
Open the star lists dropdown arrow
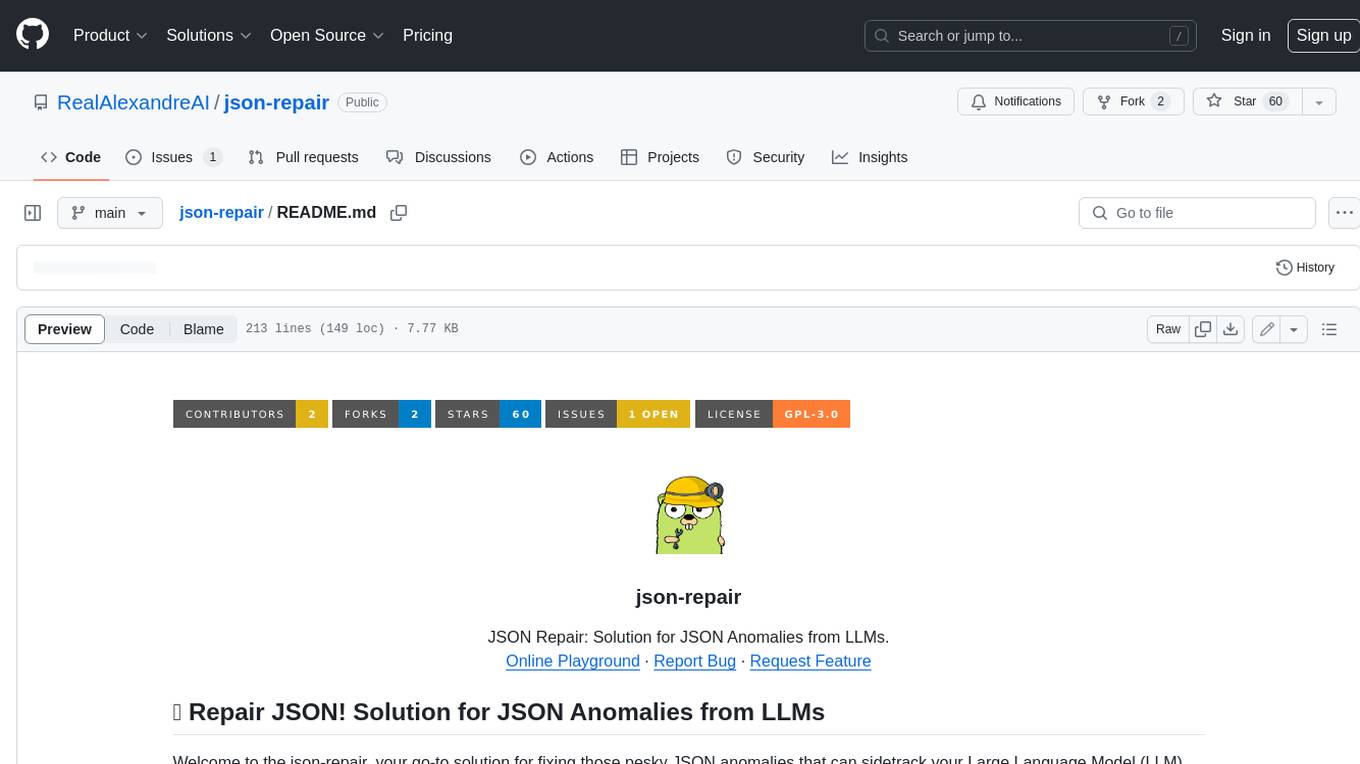pyautogui.click(x=1319, y=101)
